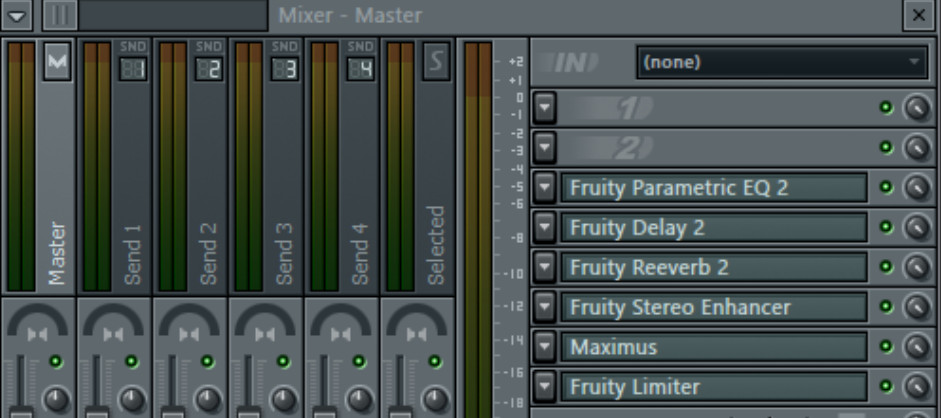Click the Master track pan knob
941x418 pixels.
tap(56, 399)
